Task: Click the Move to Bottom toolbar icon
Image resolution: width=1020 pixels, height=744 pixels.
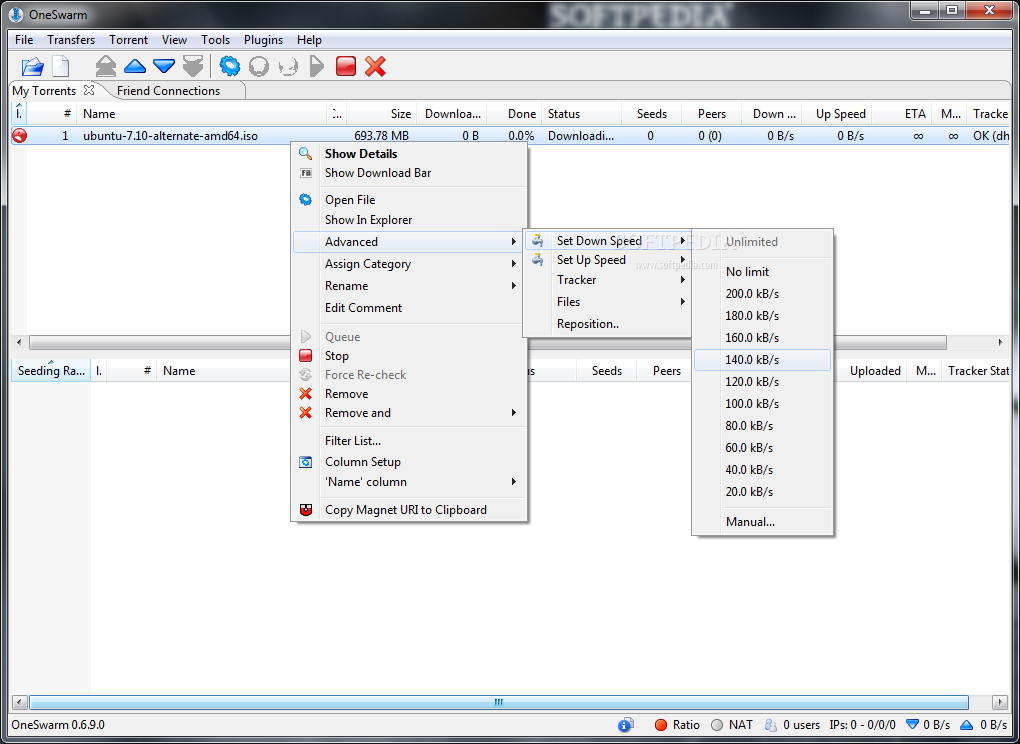Action: pos(193,66)
